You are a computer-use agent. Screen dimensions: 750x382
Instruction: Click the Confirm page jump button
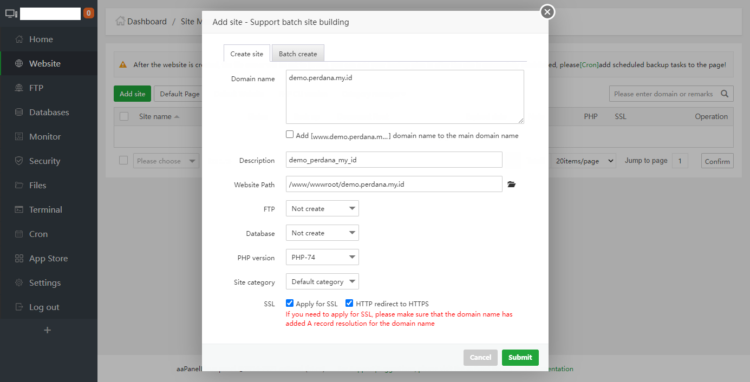(717, 161)
